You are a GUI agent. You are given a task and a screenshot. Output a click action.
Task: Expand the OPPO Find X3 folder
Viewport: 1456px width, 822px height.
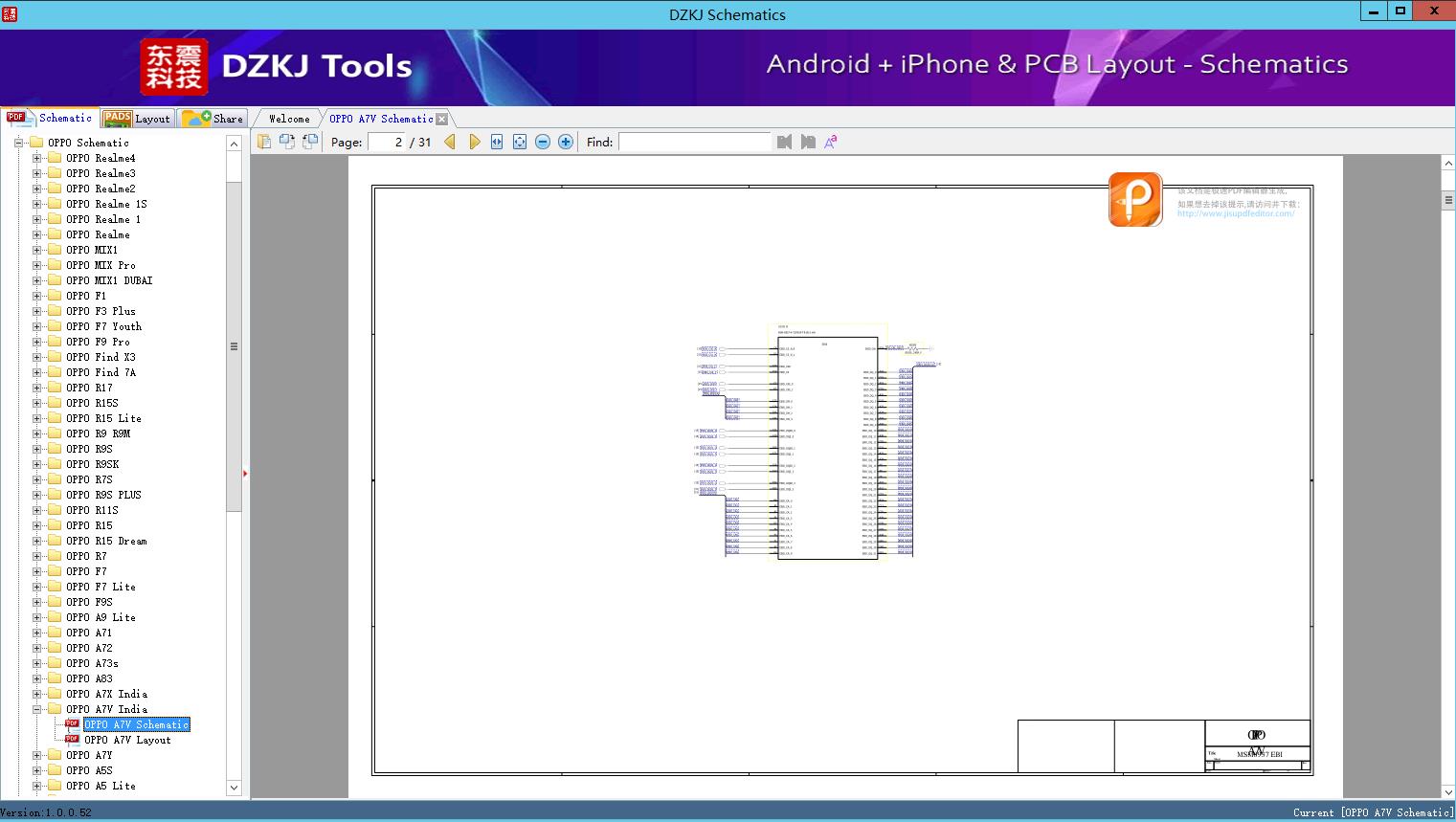[x=36, y=357]
